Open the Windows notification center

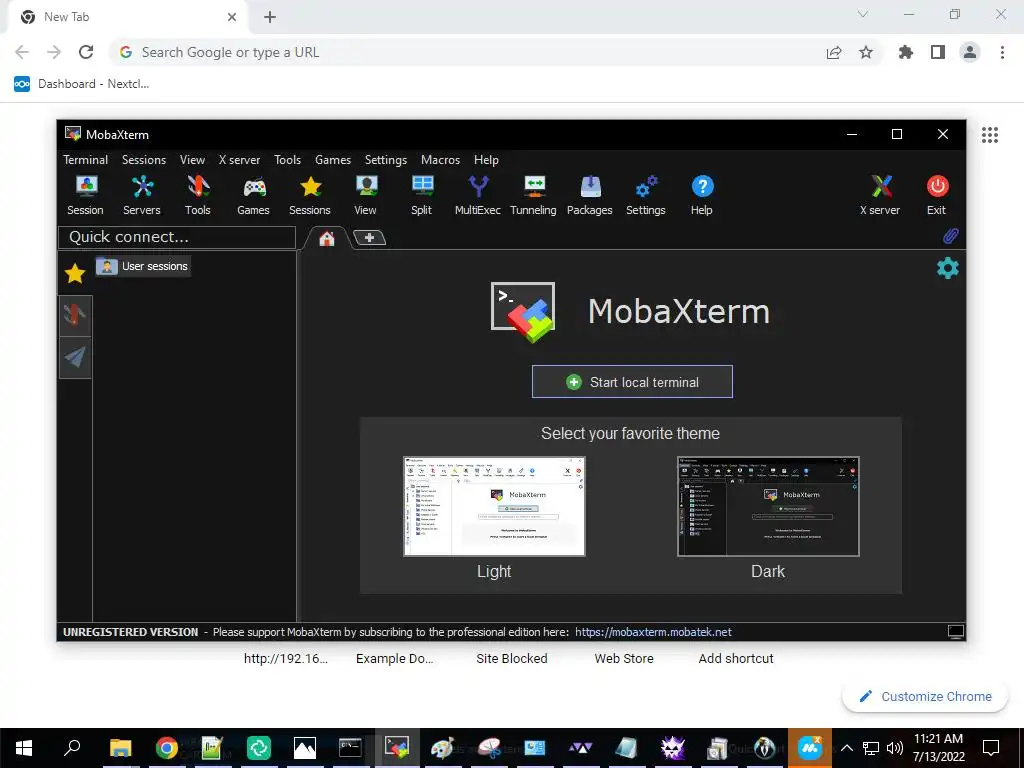click(x=991, y=748)
